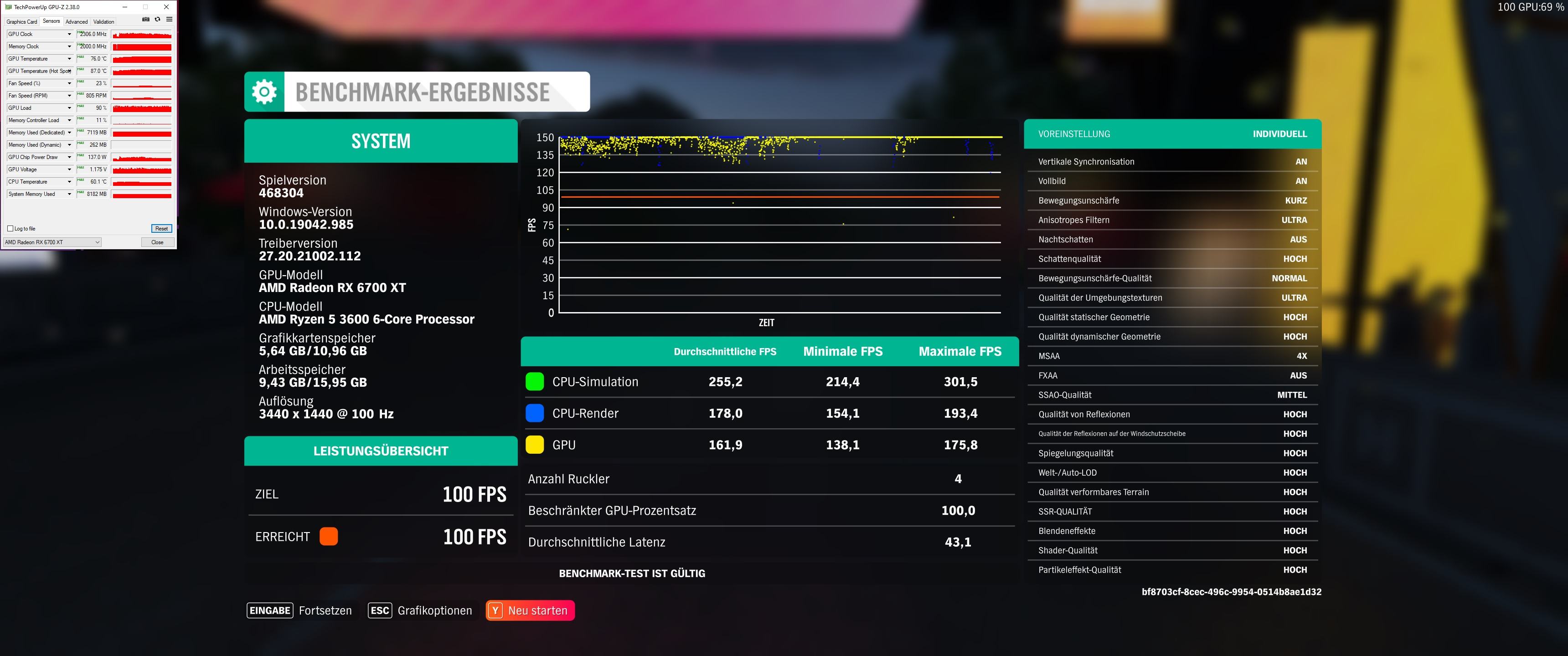Click the EINGABE key icon for Fortsetzen
Screen dimensions: 1568x656
pos(270,610)
